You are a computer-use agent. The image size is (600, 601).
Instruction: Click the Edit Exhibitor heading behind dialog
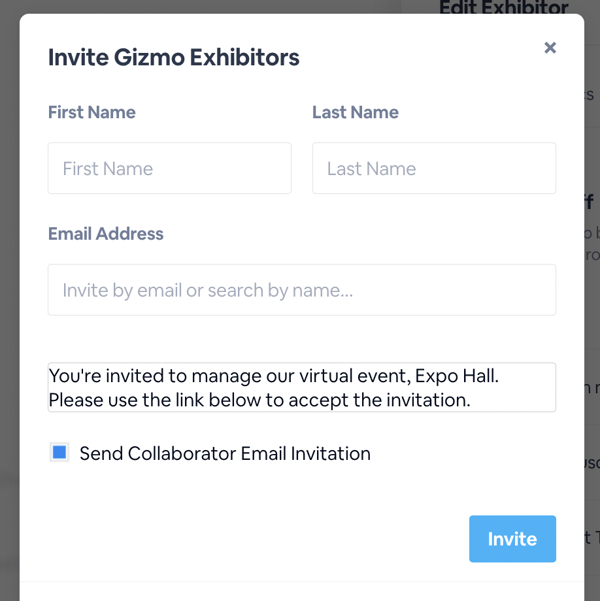click(x=504, y=7)
